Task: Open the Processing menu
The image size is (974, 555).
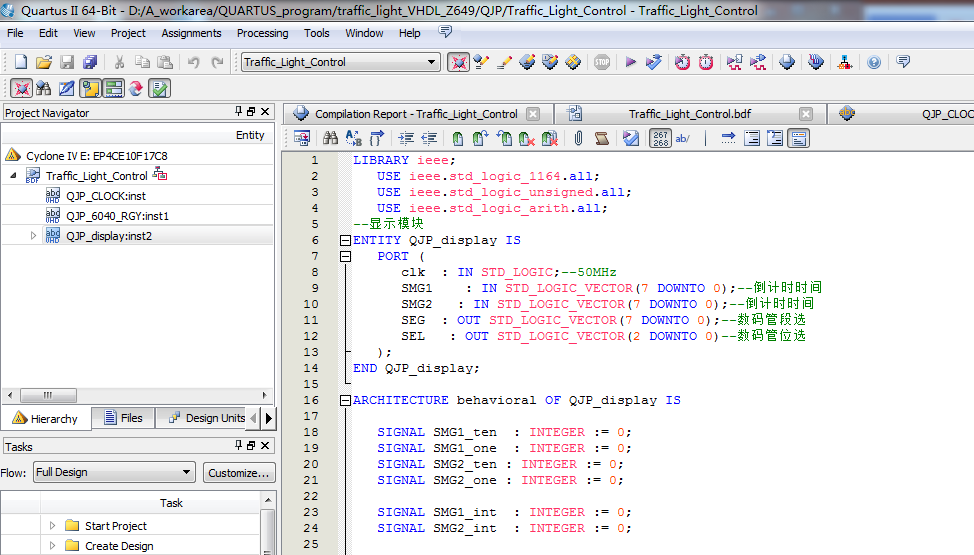Action: coord(262,33)
